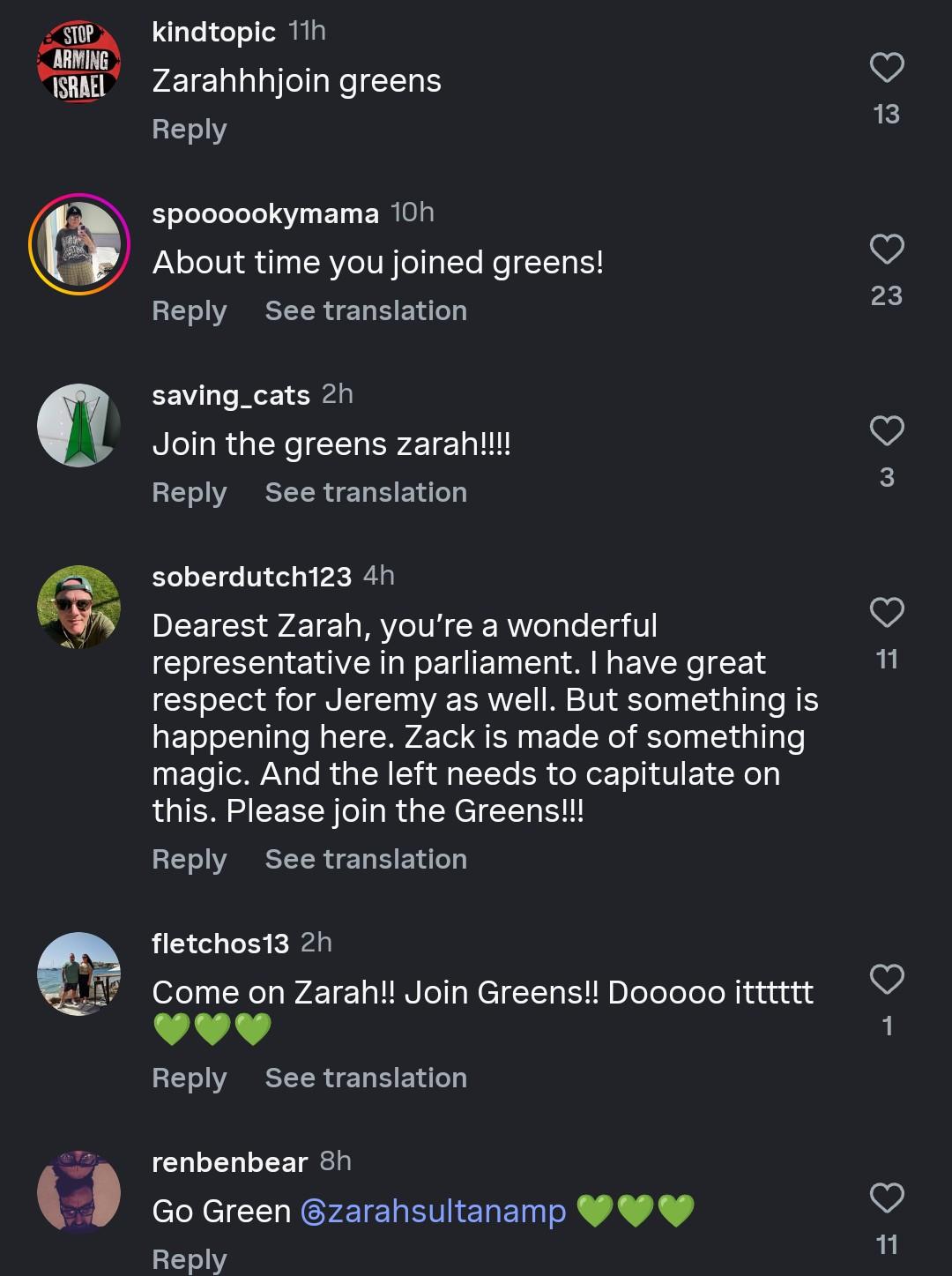The height and width of the screenshot is (1276, 952).
Task: Open saving_cats' profile picture
Action: 79,425
